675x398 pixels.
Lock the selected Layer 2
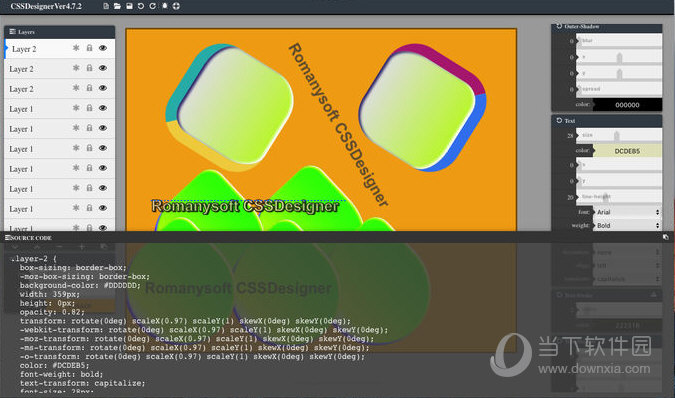coord(89,48)
